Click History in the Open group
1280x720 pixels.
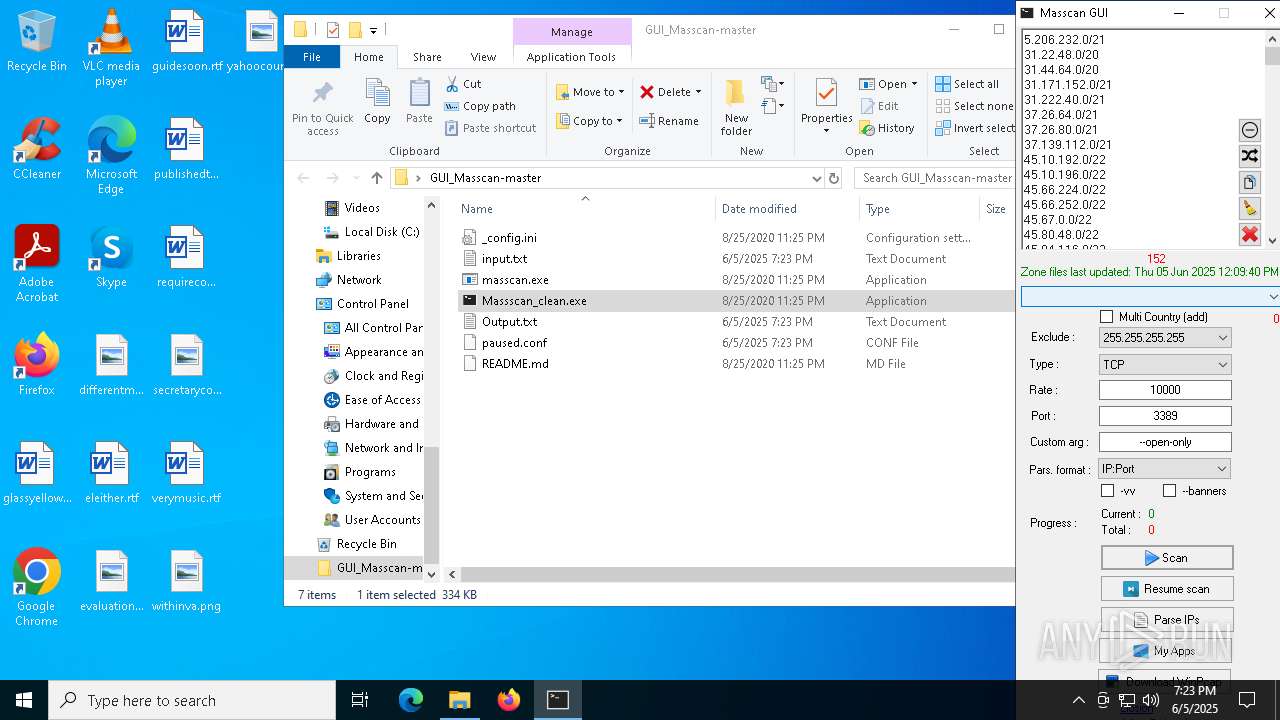tap(887, 128)
